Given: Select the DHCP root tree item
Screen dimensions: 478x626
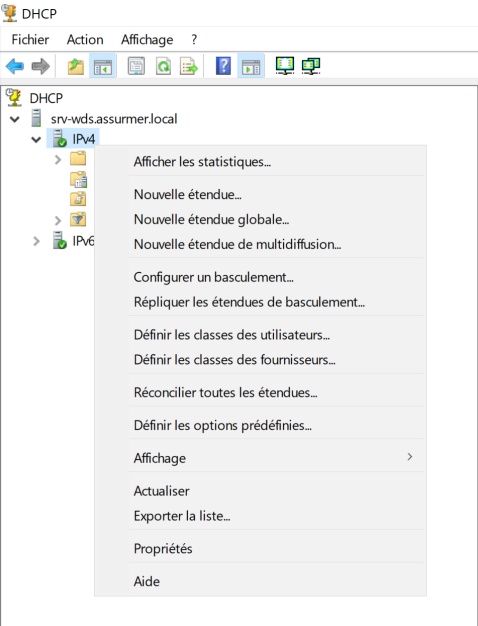Looking at the screenshot, I should pos(46,98).
